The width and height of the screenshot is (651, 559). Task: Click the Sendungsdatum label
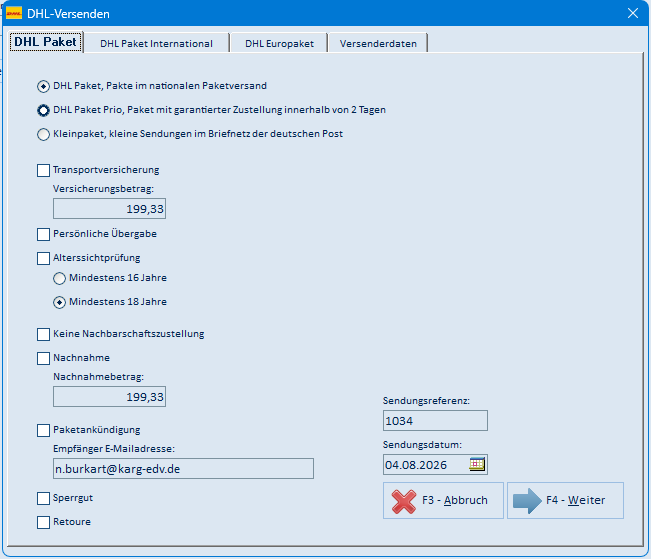point(422,444)
